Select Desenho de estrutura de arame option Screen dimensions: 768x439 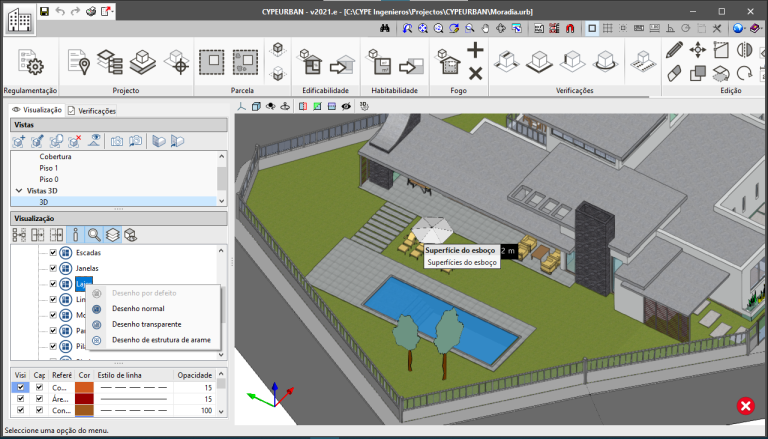[160, 340]
